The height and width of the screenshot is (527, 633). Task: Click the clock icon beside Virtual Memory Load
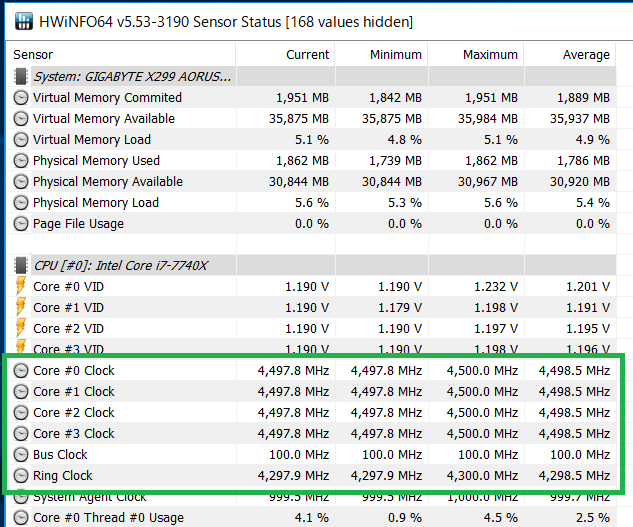pyautogui.click(x=21, y=139)
